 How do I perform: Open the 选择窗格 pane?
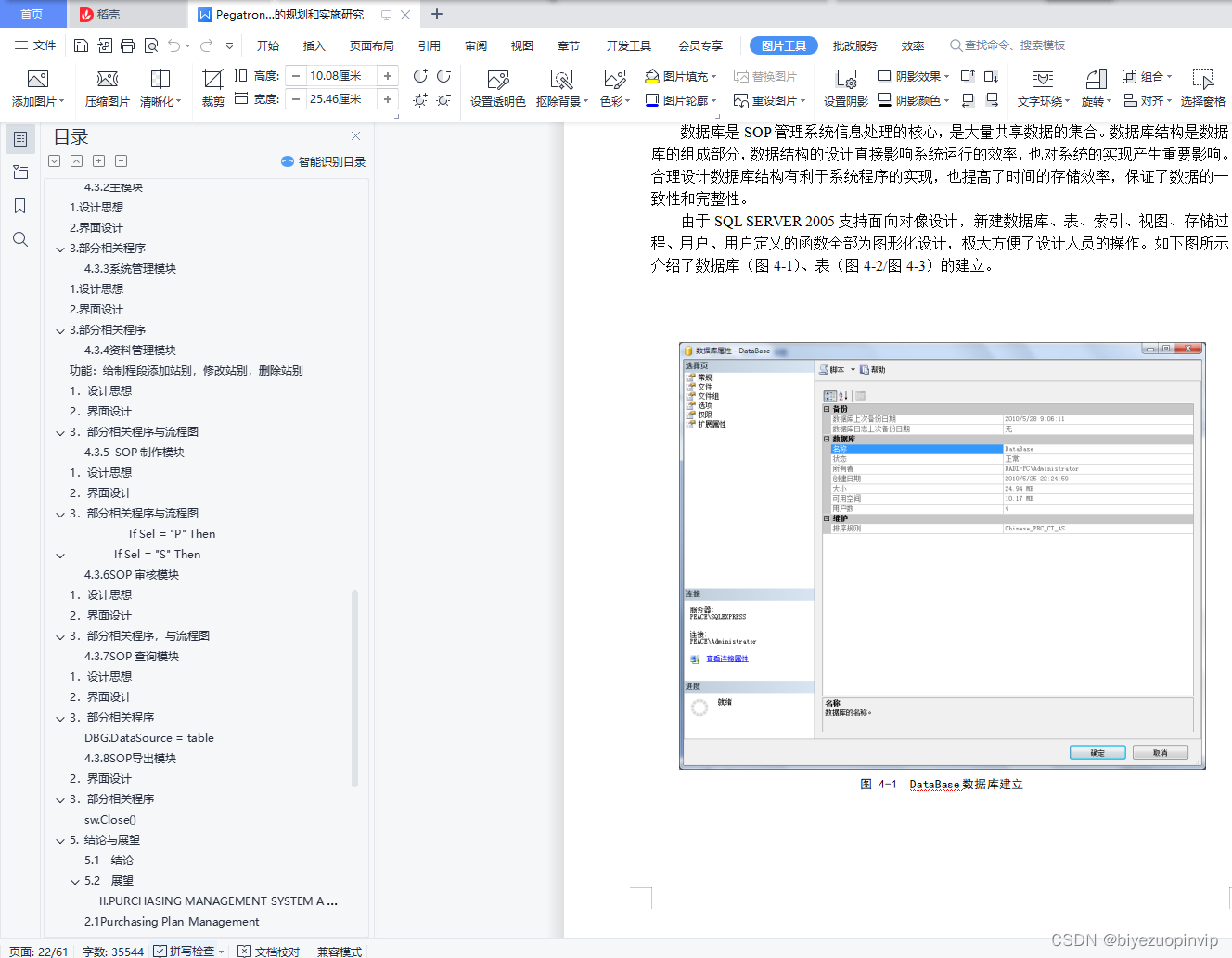point(1205,90)
